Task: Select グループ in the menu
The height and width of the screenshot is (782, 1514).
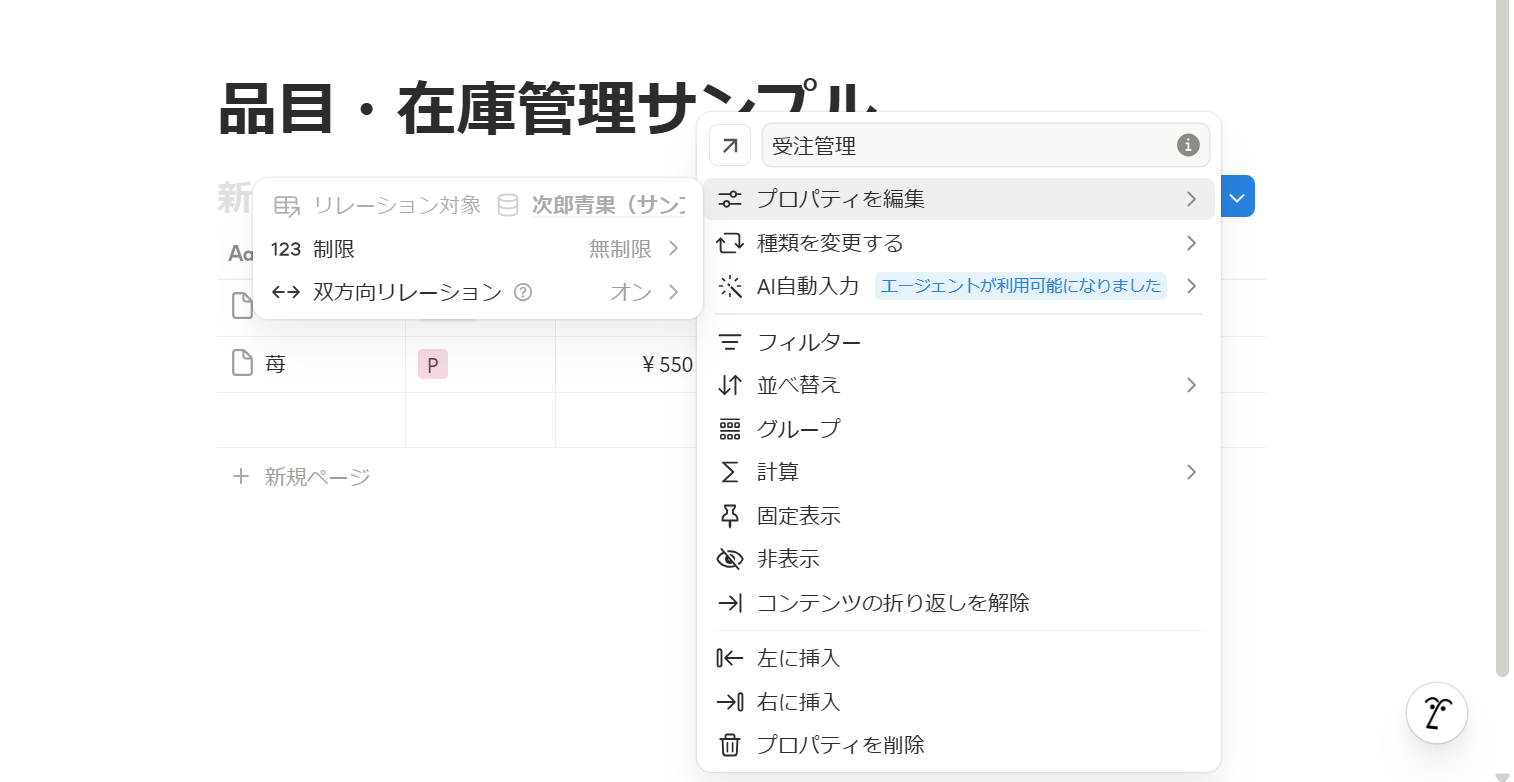Action: point(959,429)
